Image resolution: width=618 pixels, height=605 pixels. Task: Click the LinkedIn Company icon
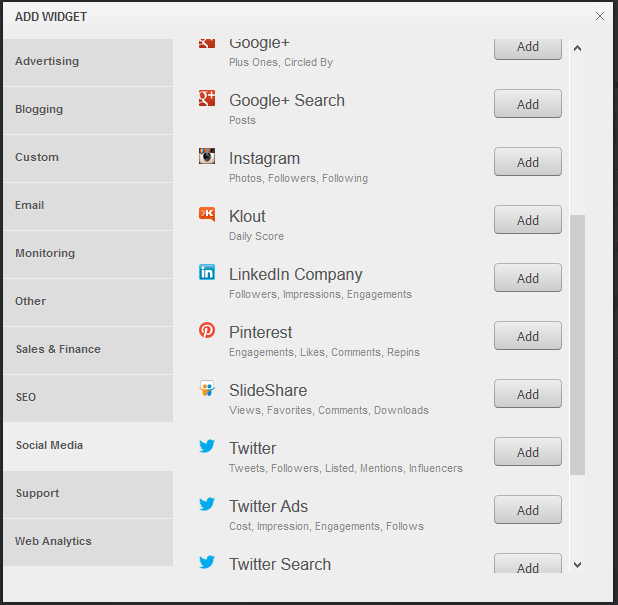(x=207, y=272)
